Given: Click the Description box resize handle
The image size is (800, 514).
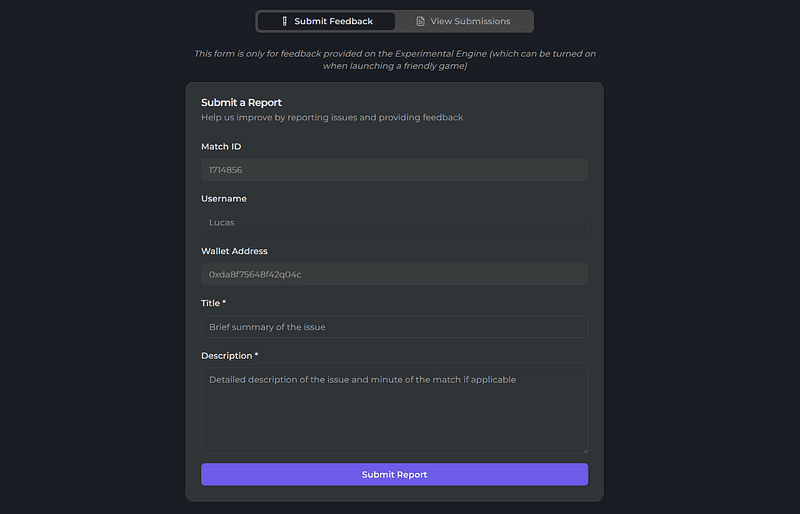Looking at the screenshot, I should click(584, 449).
